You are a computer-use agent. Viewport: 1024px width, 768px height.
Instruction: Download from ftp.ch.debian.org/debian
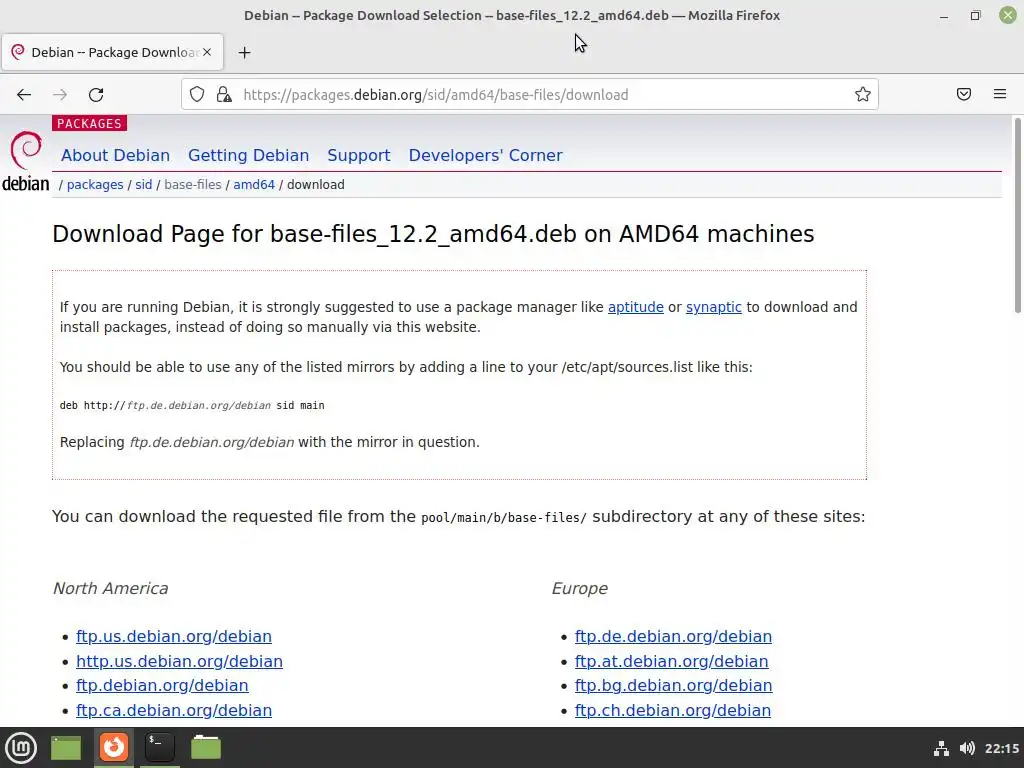click(x=673, y=710)
